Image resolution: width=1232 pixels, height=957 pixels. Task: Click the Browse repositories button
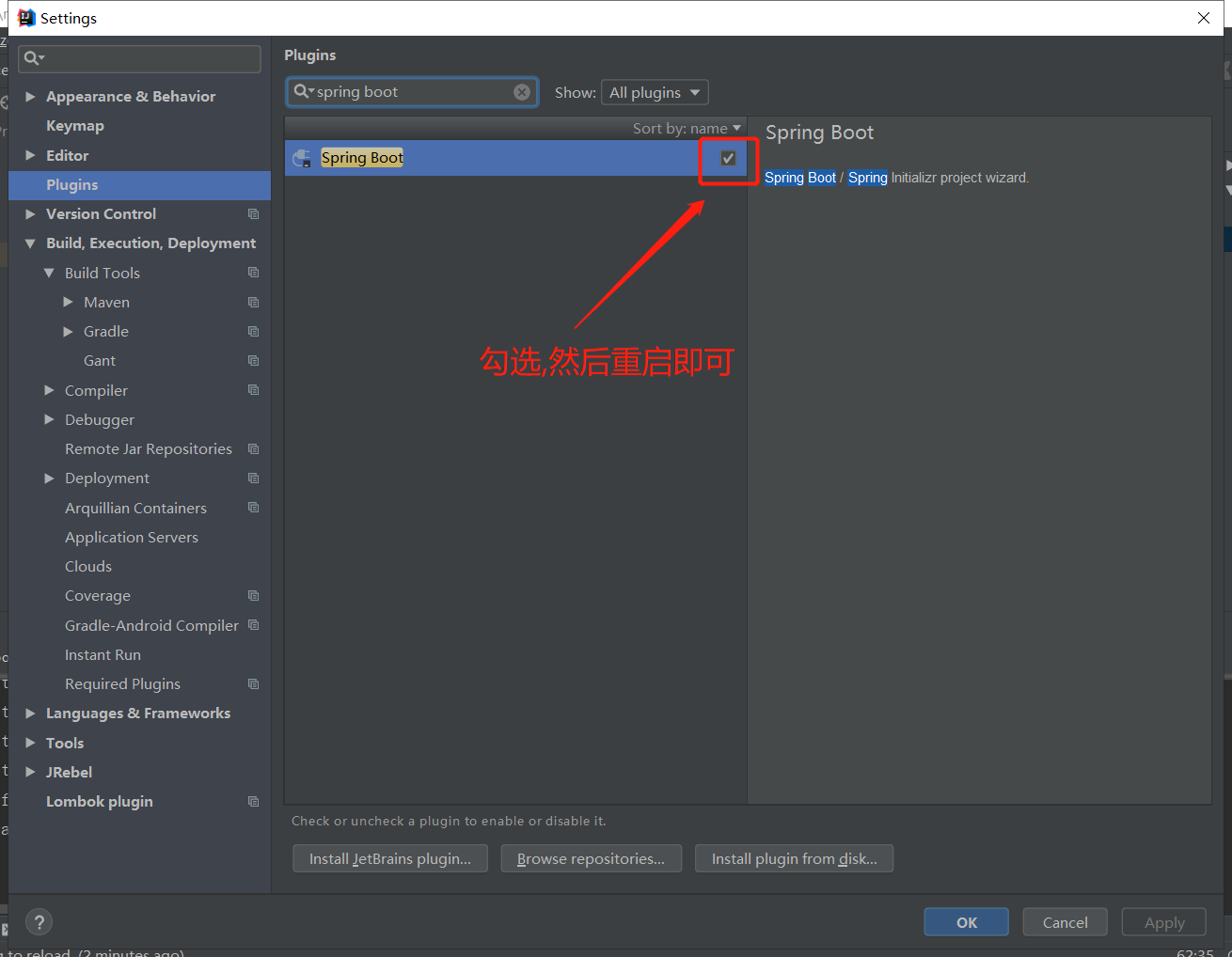coord(591,857)
